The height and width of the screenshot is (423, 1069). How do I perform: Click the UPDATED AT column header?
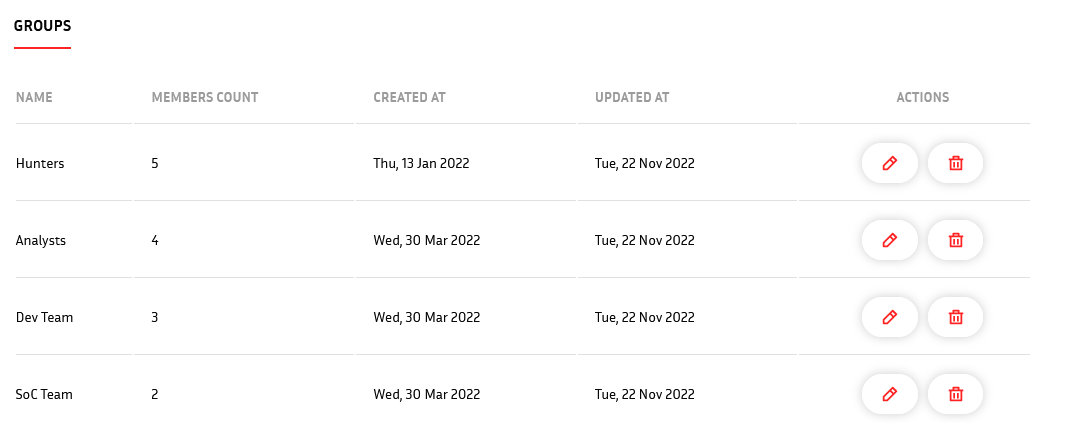[x=632, y=98]
